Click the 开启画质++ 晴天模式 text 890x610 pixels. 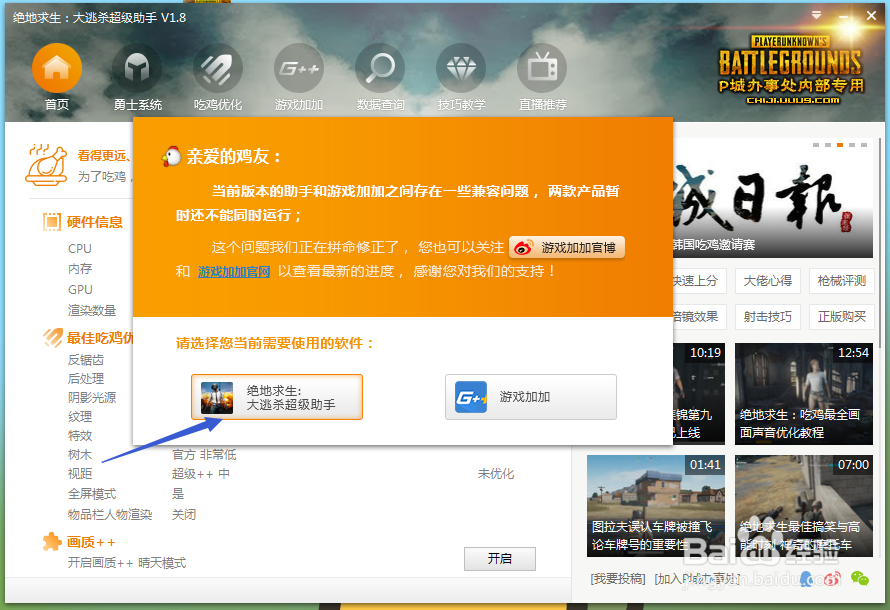[x=127, y=563]
